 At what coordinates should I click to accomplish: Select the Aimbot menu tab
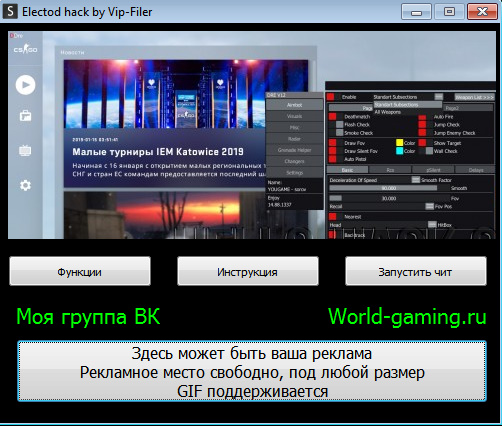pos(295,105)
